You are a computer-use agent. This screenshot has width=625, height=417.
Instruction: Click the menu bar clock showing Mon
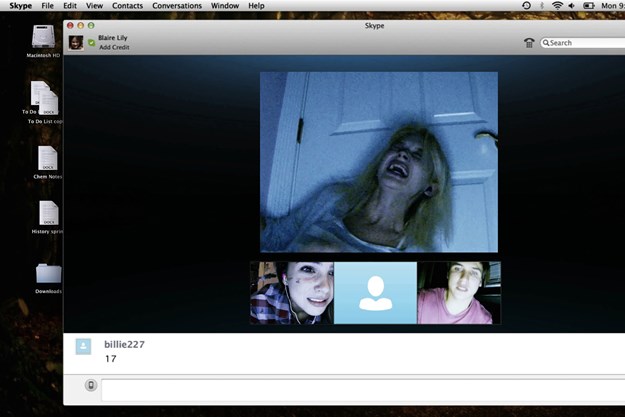(x=613, y=6)
